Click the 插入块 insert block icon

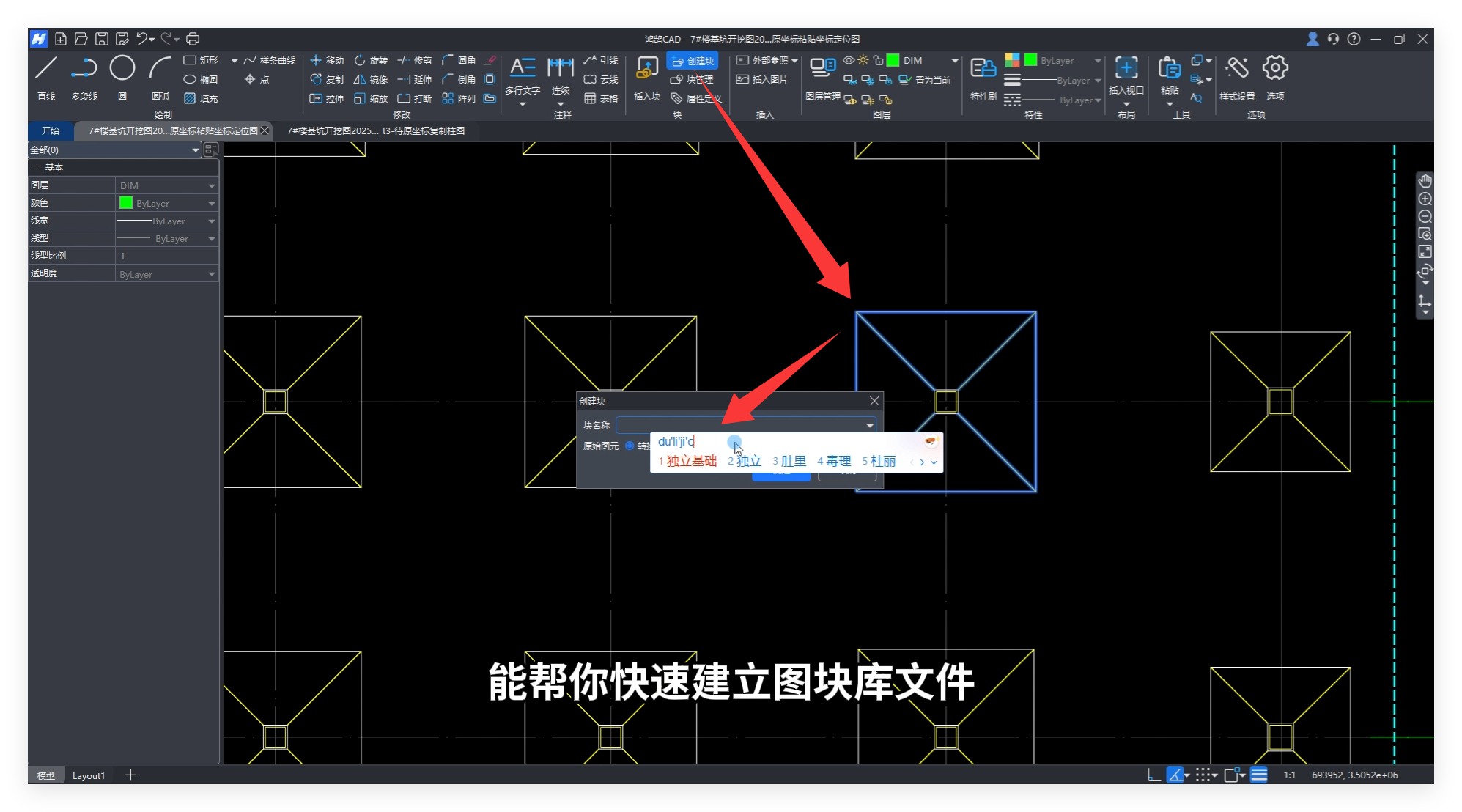coord(646,69)
